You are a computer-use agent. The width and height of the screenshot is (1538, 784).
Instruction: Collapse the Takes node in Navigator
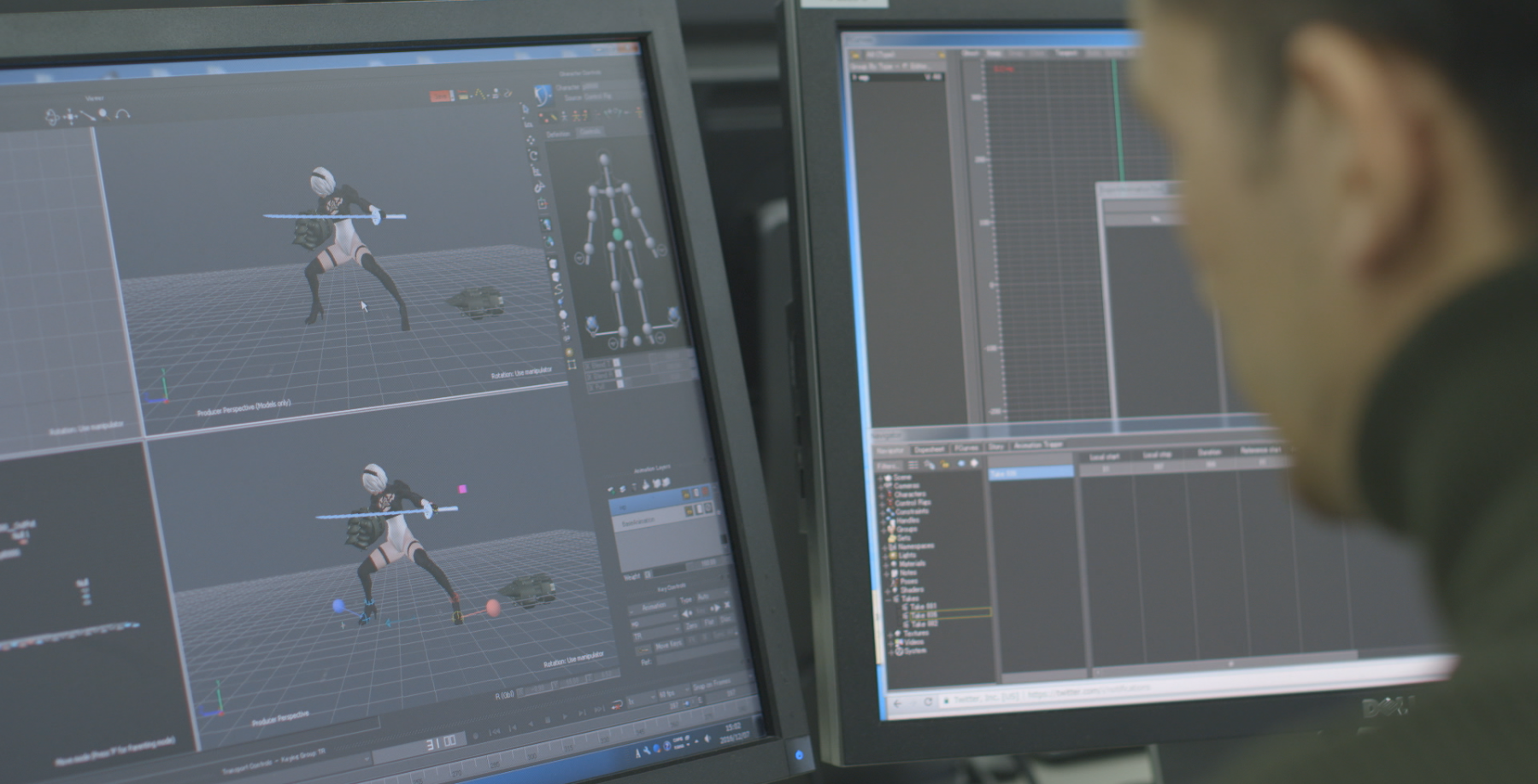888,600
